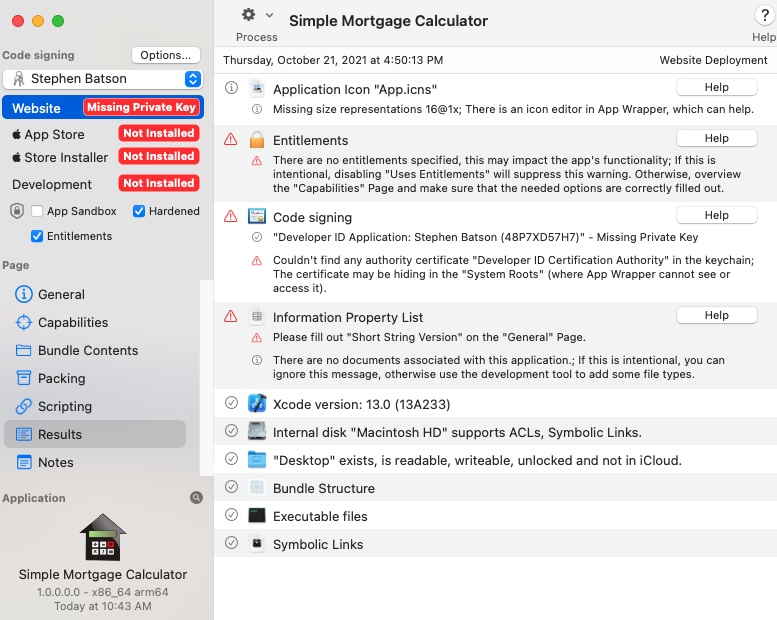The image size is (777, 620).
Task: Click Help button for Code signing row
Action: 717,215
